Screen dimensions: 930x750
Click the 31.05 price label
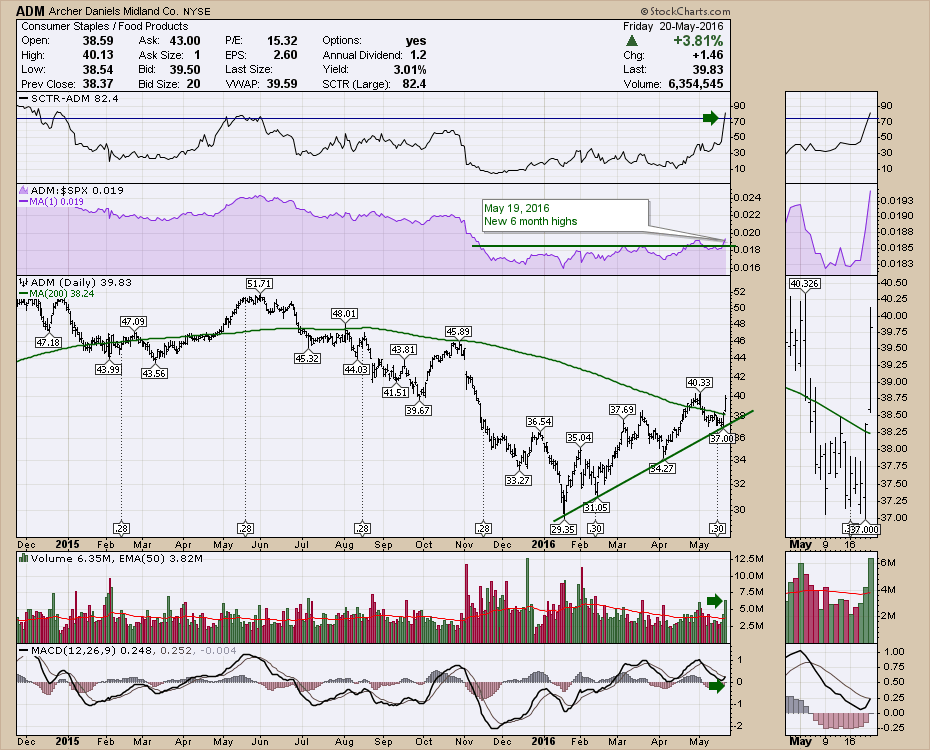596,508
